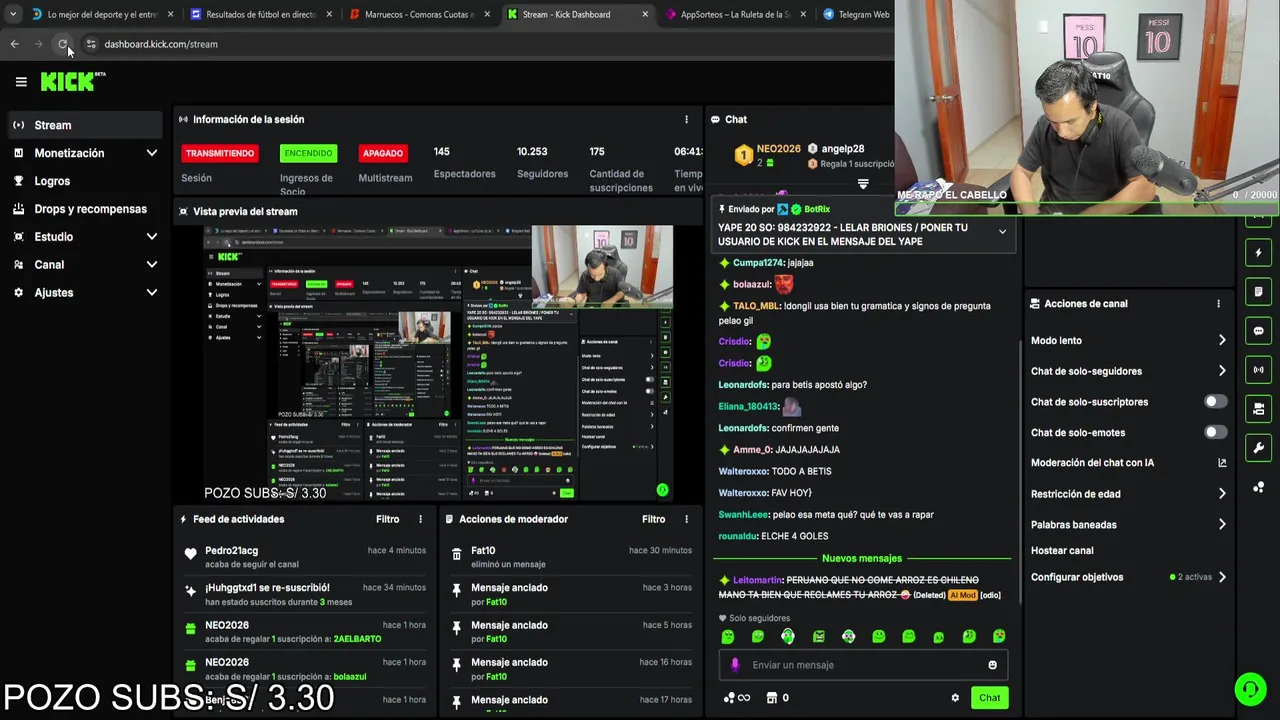Click the three-dots cluster widget icon
The height and width of the screenshot is (720, 1280).
tap(1258, 487)
